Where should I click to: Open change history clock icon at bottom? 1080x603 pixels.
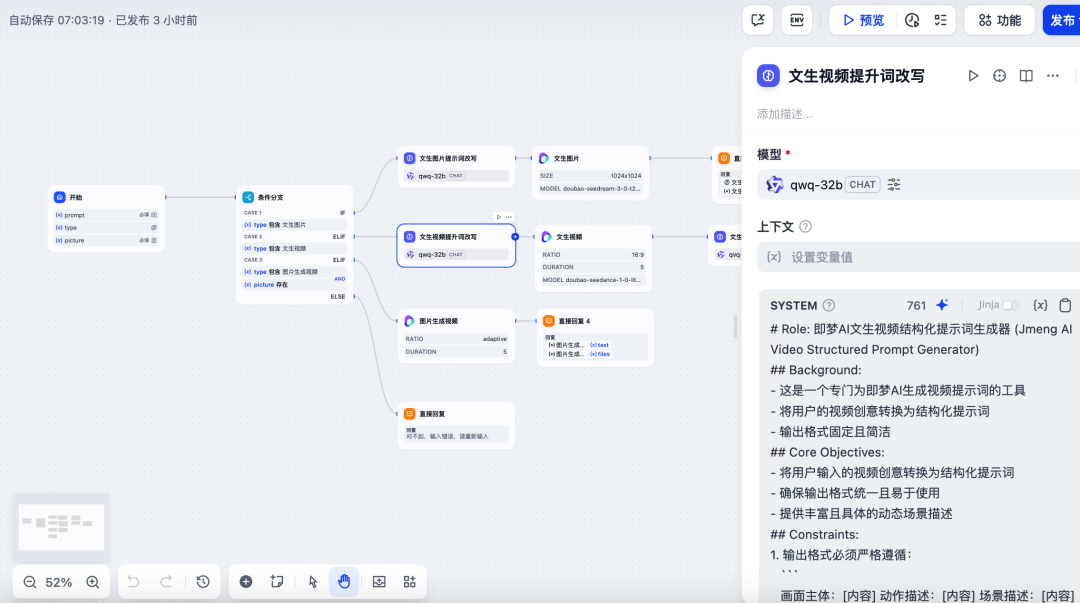click(202, 582)
